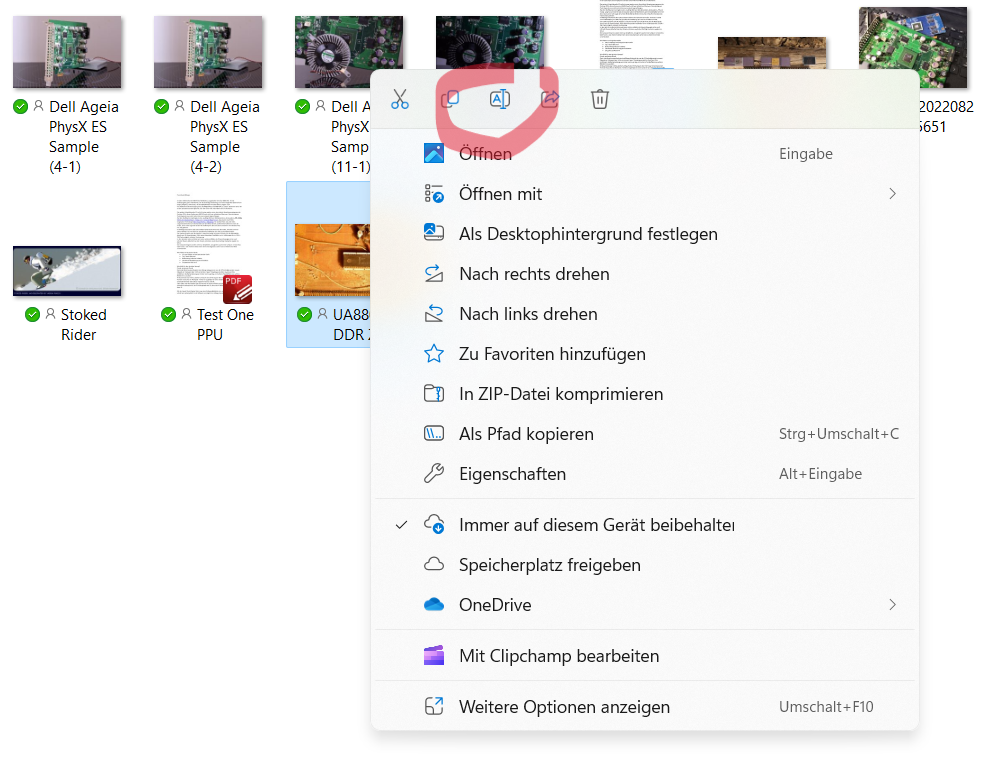
Task: Select Als Pfad kopieren
Action: (x=646, y=434)
